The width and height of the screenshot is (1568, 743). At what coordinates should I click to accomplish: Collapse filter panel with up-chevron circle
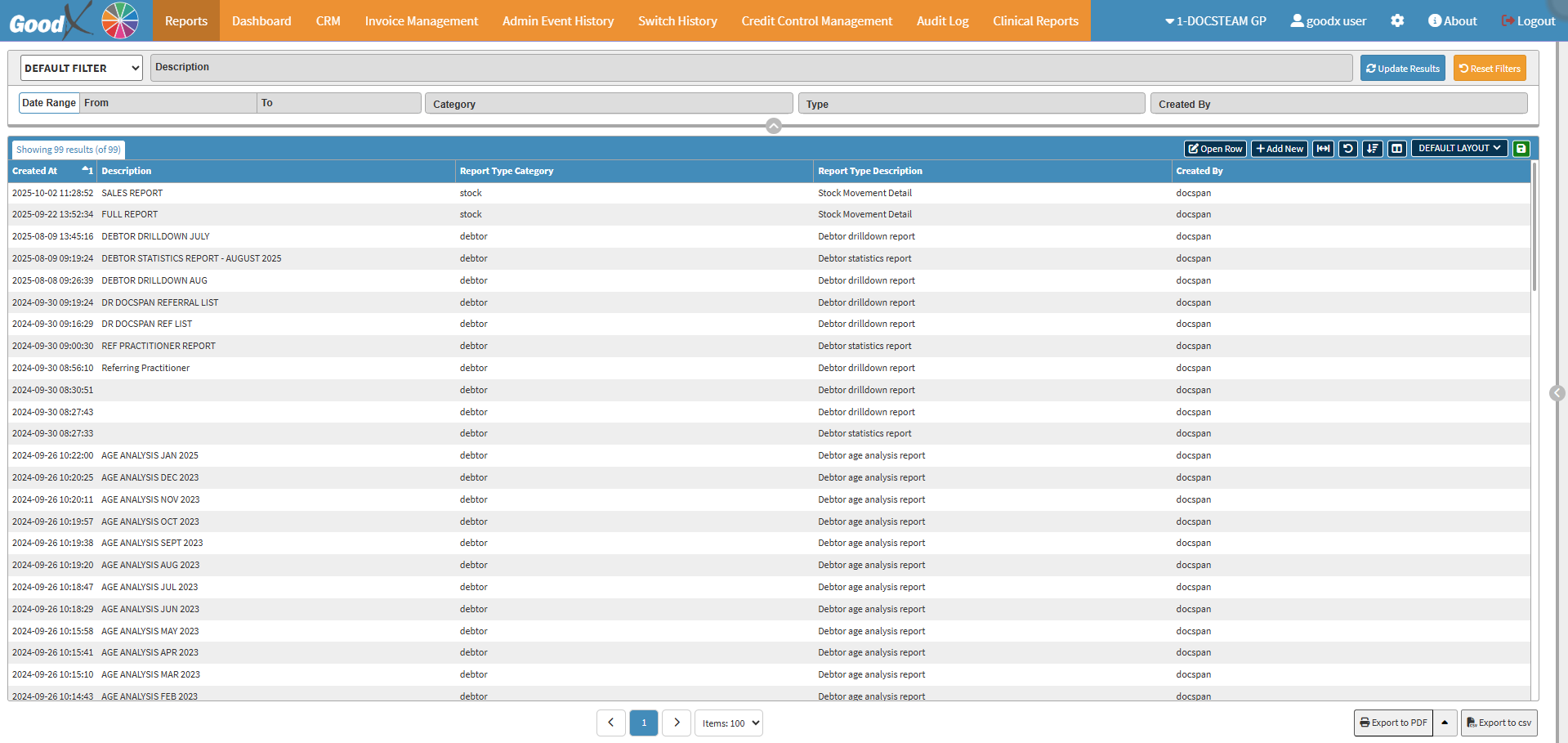pos(774,126)
